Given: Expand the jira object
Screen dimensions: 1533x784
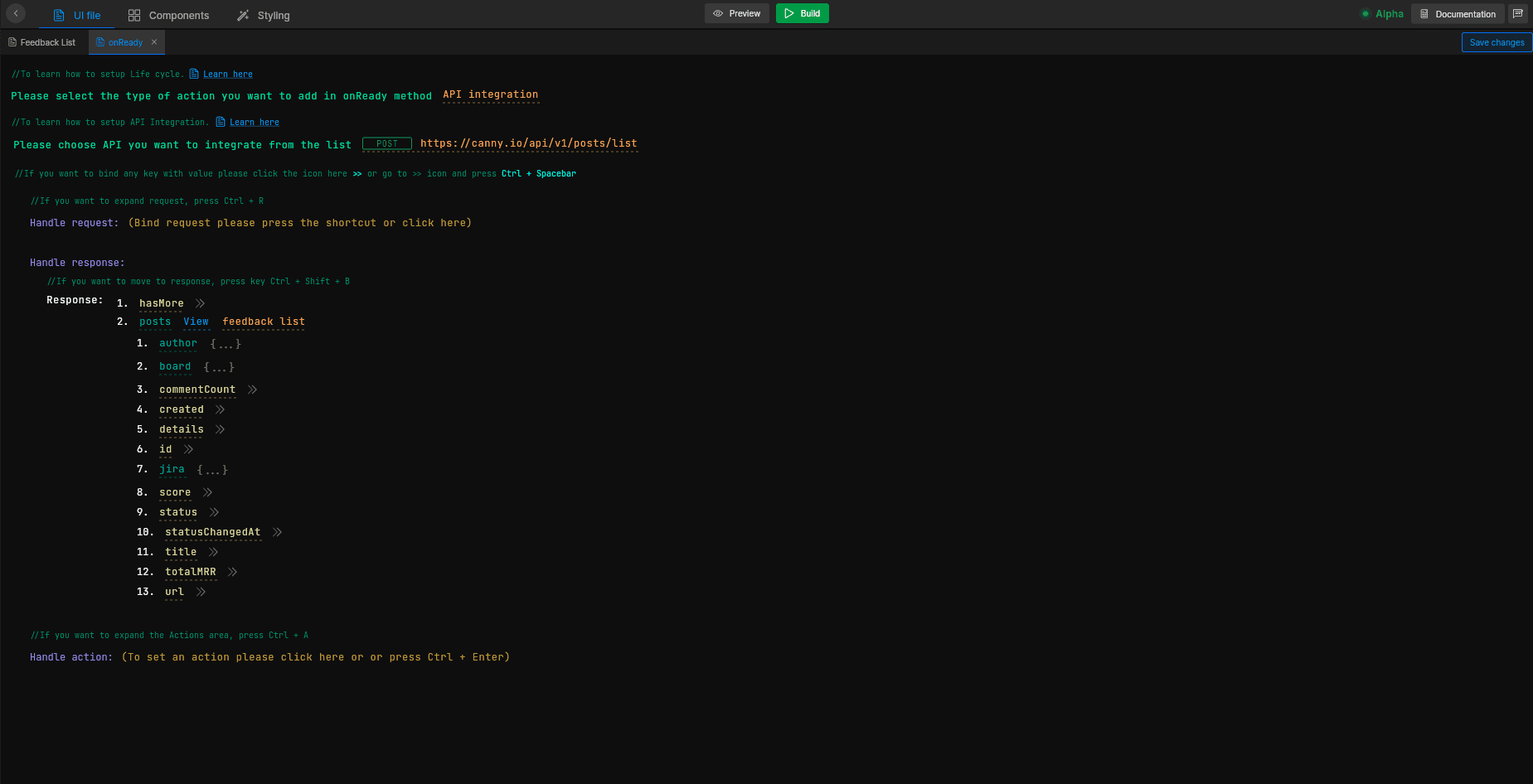Looking at the screenshot, I should pos(212,469).
